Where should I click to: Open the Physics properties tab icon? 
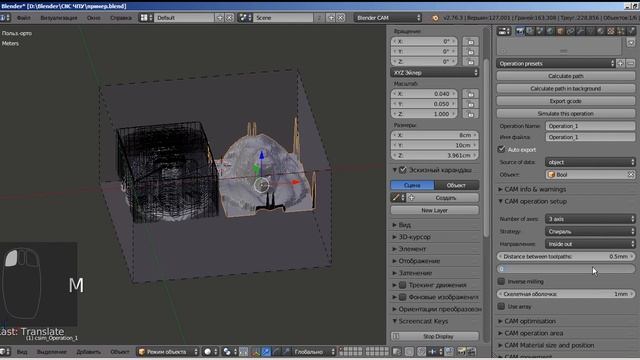click(x=631, y=31)
